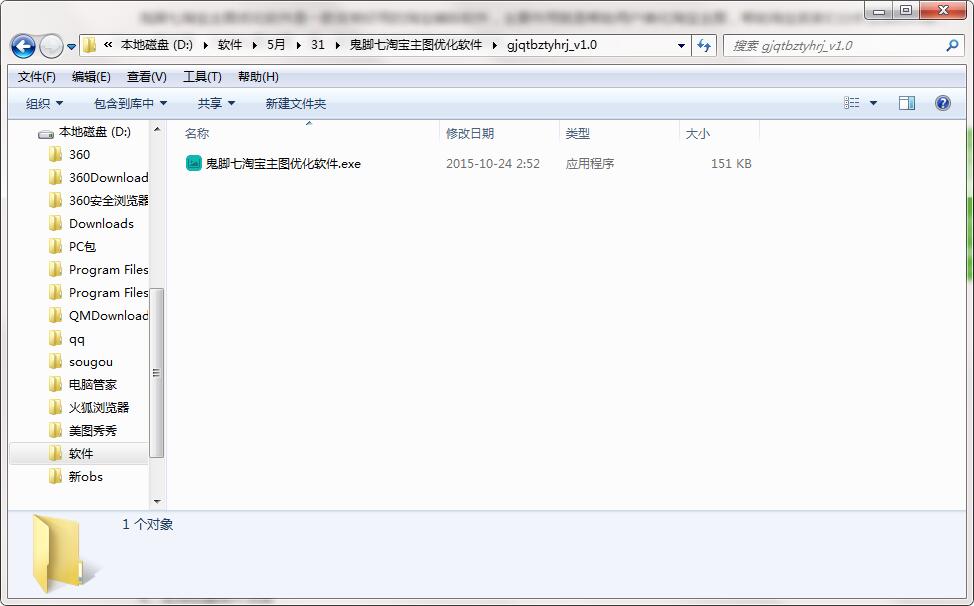974x606 pixels.
Task: Select the 美图秀秀 folder
Action: pos(93,431)
